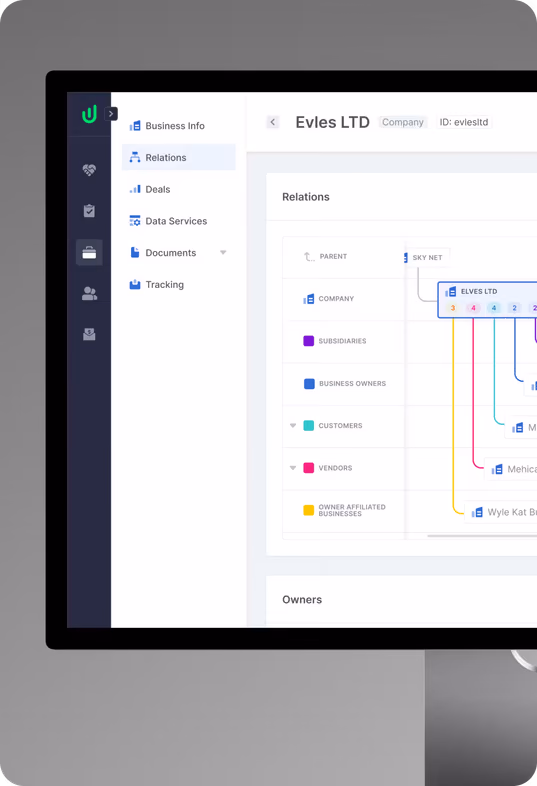Click the Business Info building icon
This screenshot has width=537, height=786.
click(x=135, y=126)
